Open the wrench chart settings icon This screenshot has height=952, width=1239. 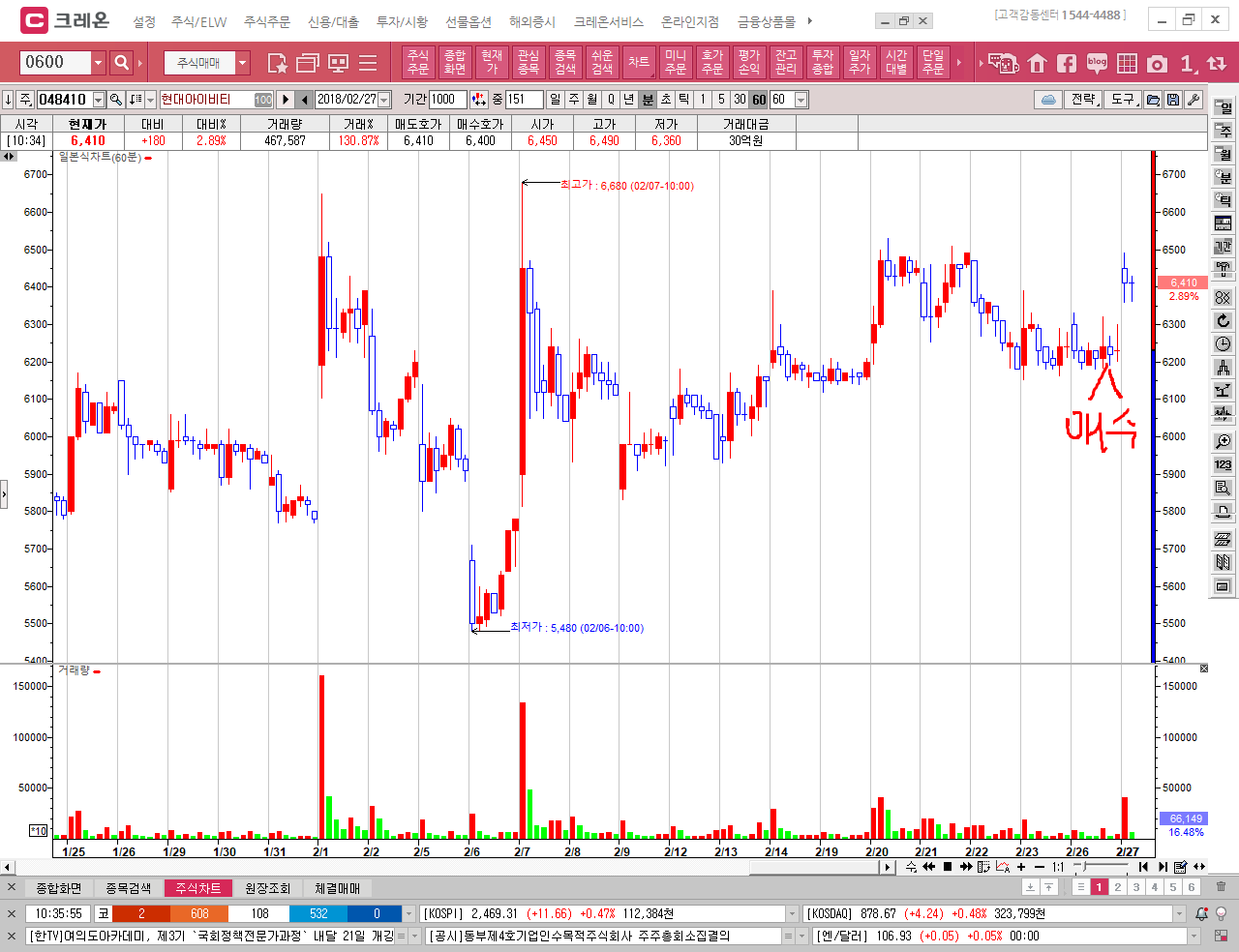click(1194, 100)
